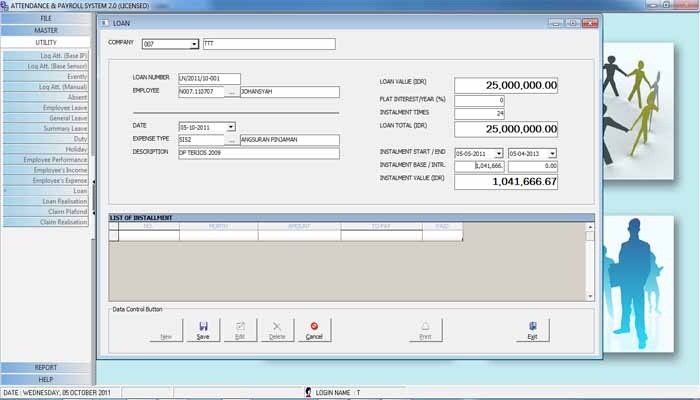Click the Instalment Base amount field

click(479, 166)
